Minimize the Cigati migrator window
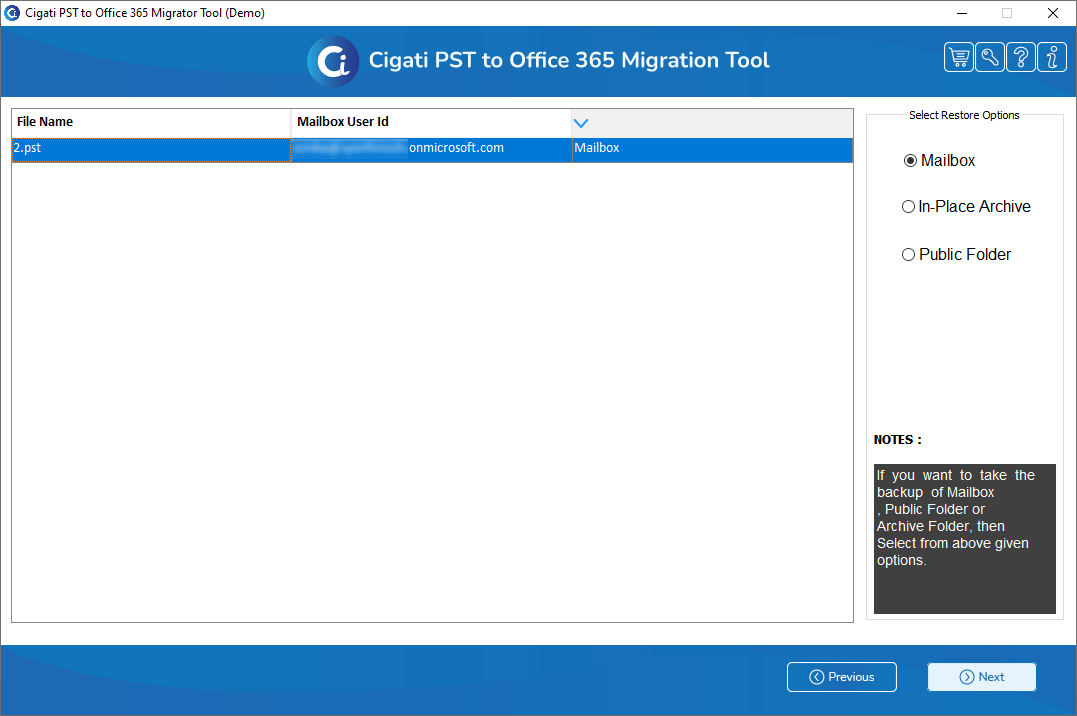Image resolution: width=1077 pixels, height=716 pixels. (x=962, y=13)
